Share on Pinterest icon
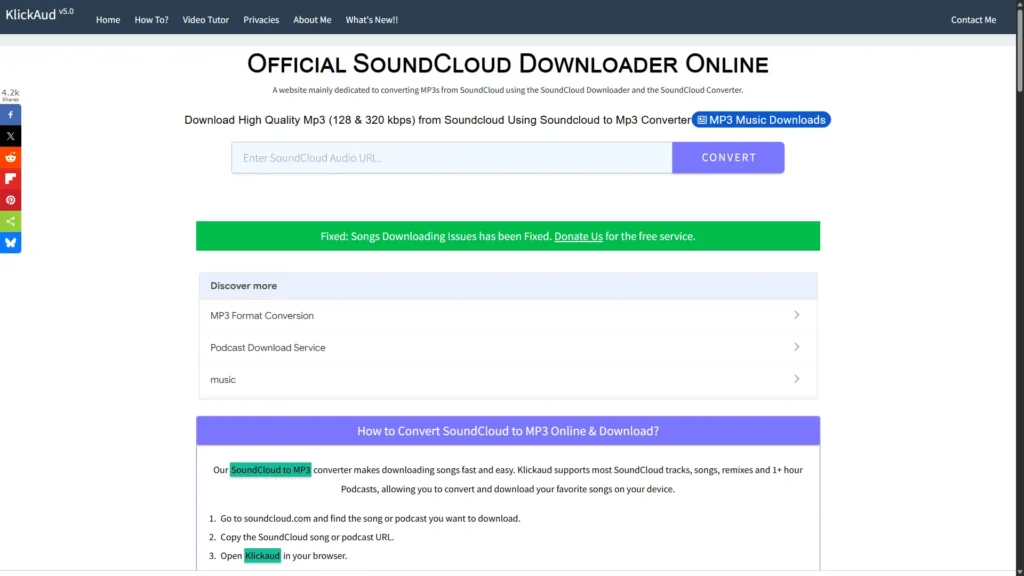The image size is (1024, 576). tap(10, 200)
